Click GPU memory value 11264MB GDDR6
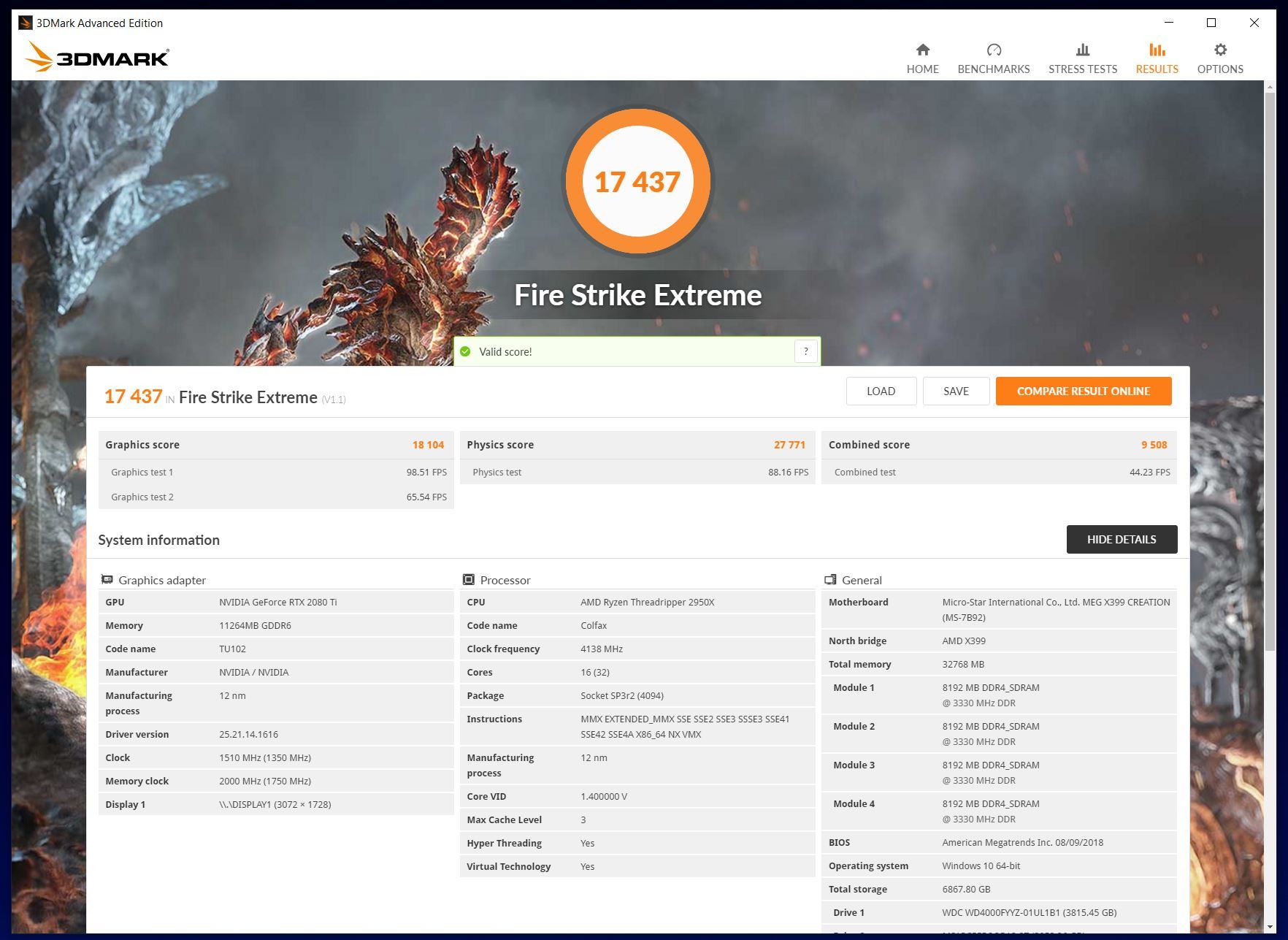The width and height of the screenshot is (1288, 940). coord(255,626)
